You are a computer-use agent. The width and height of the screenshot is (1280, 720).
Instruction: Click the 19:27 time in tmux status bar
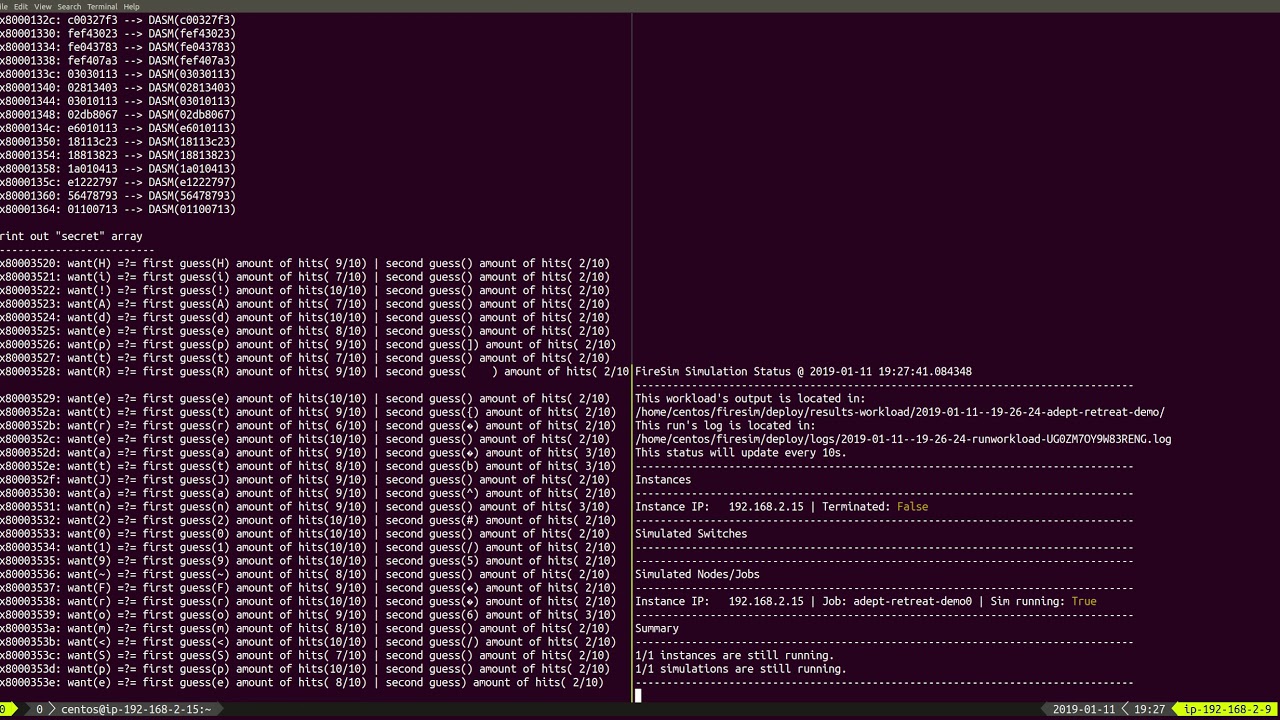click(1149, 709)
